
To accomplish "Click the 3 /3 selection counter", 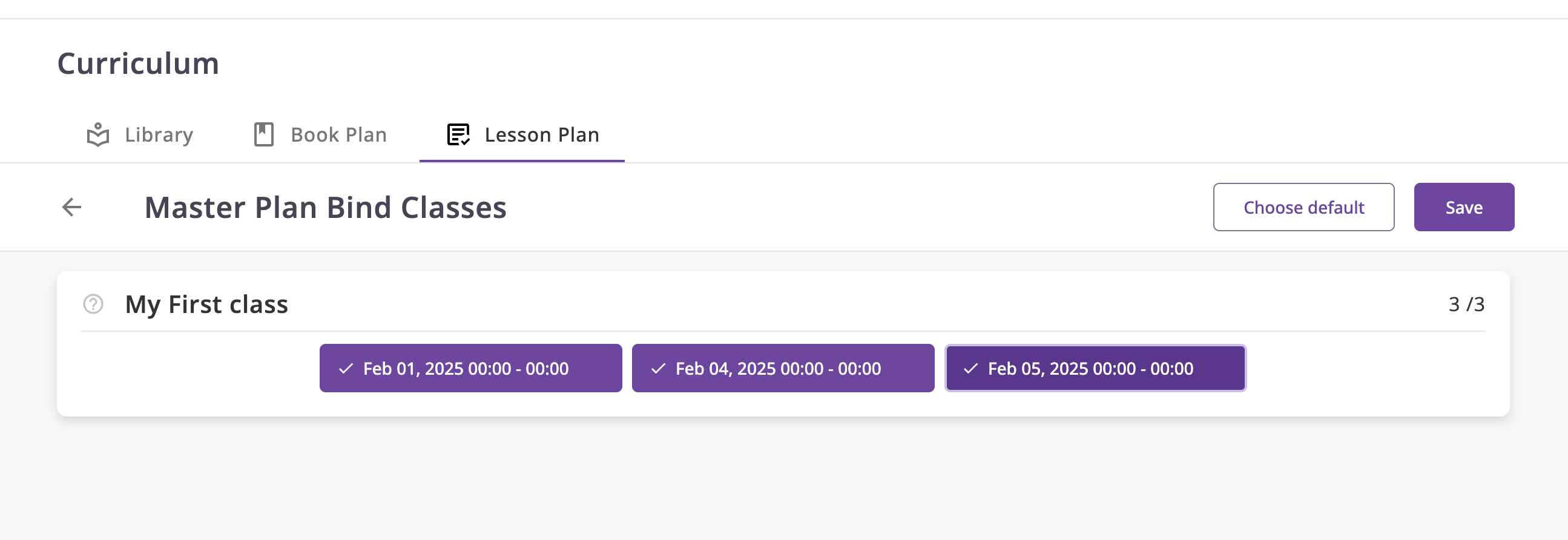I will [x=1466, y=304].
